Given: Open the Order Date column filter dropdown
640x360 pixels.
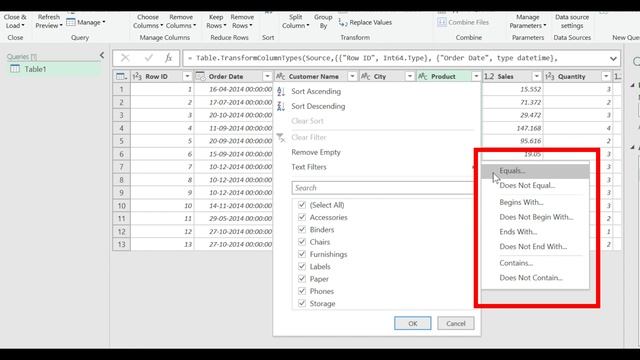Looking at the screenshot, I should (267, 76).
